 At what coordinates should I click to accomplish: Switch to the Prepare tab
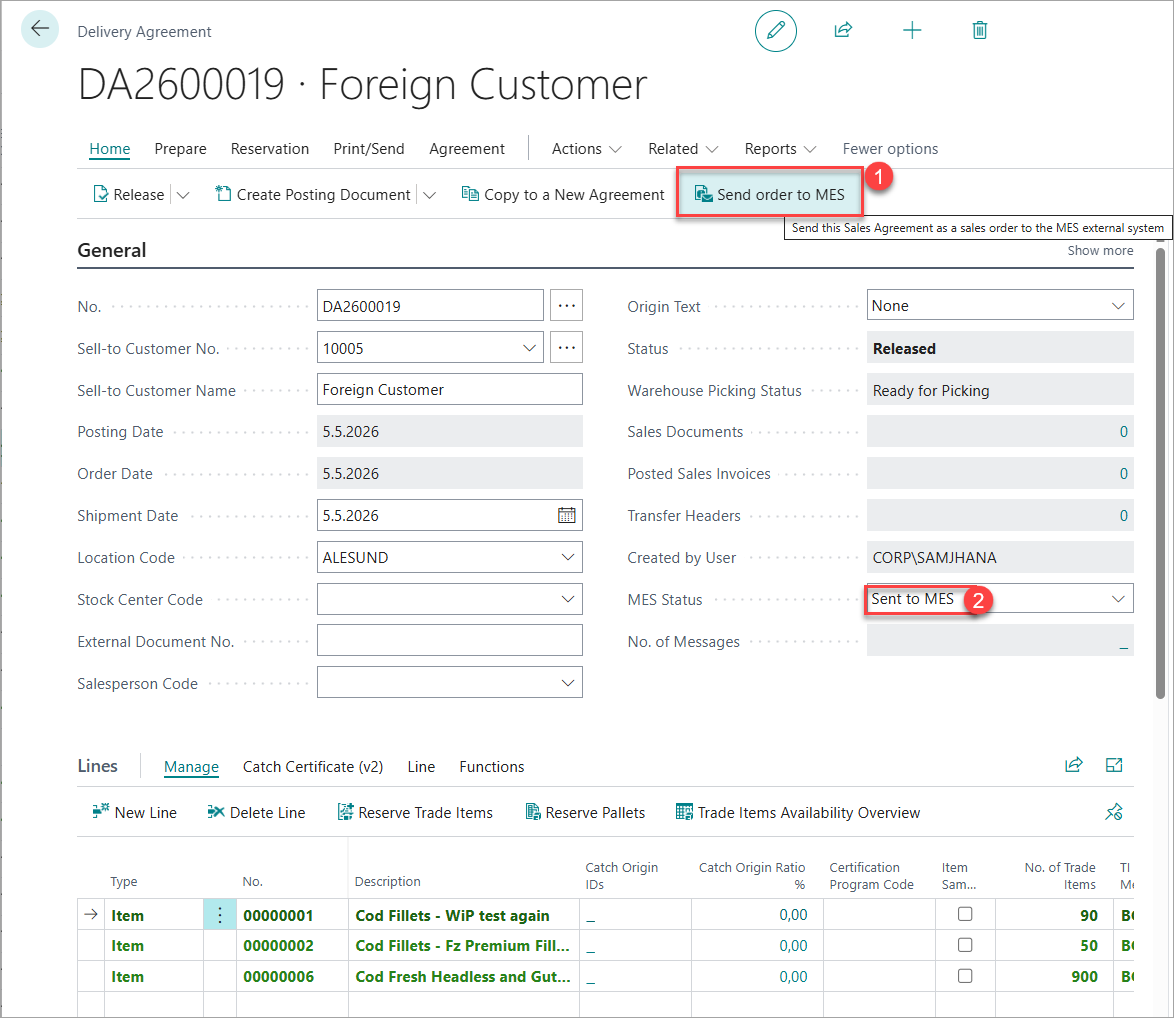tap(180, 149)
